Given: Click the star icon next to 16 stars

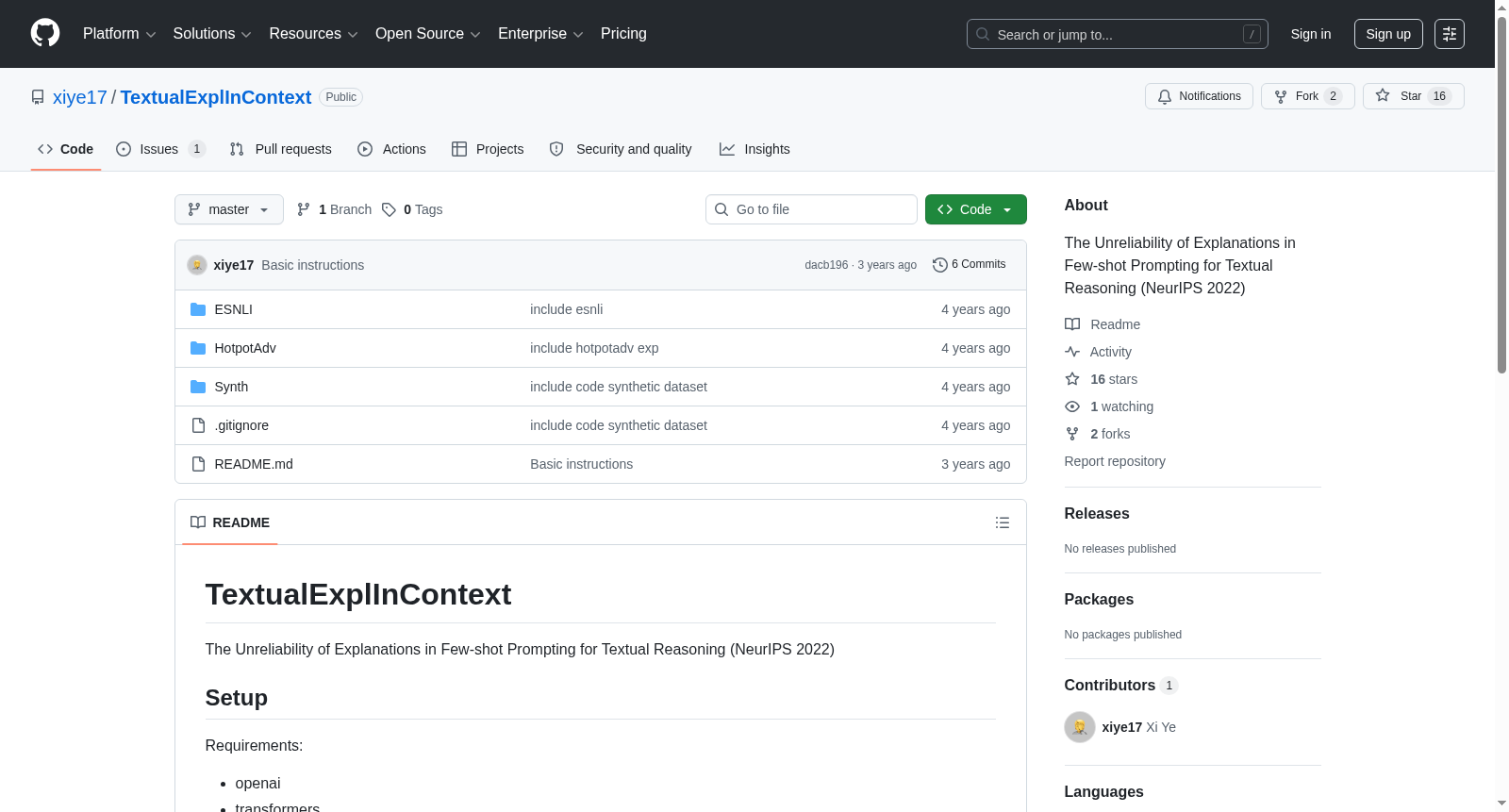Looking at the screenshot, I should [1072, 379].
